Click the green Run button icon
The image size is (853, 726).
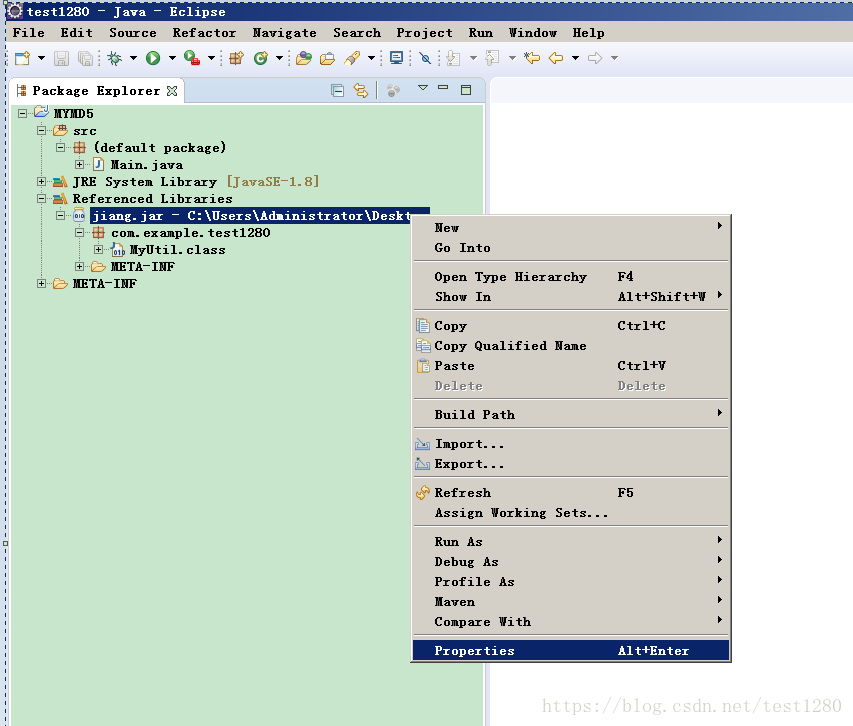153,58
